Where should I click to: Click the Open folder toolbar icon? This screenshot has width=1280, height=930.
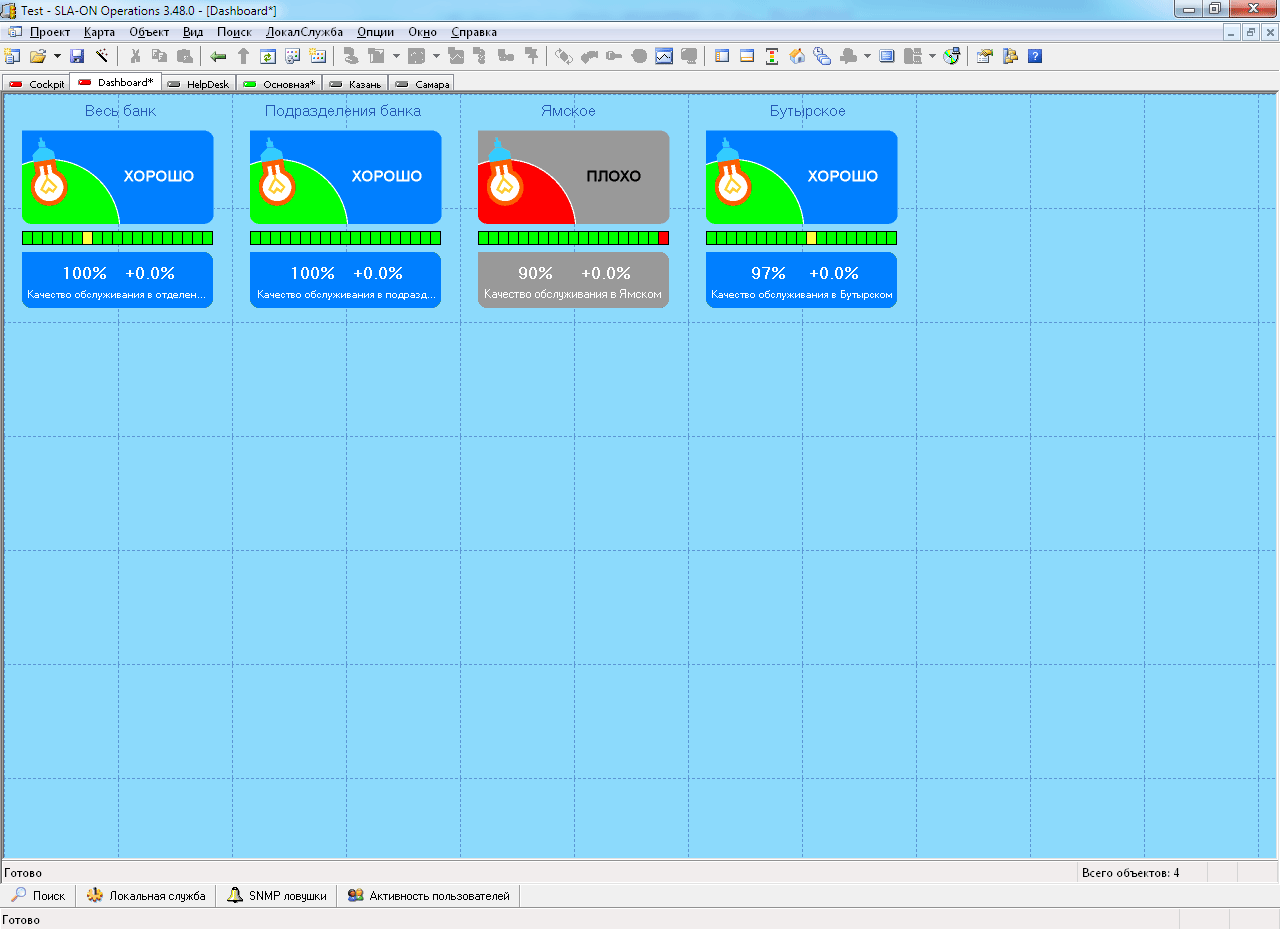click(38, 56)
